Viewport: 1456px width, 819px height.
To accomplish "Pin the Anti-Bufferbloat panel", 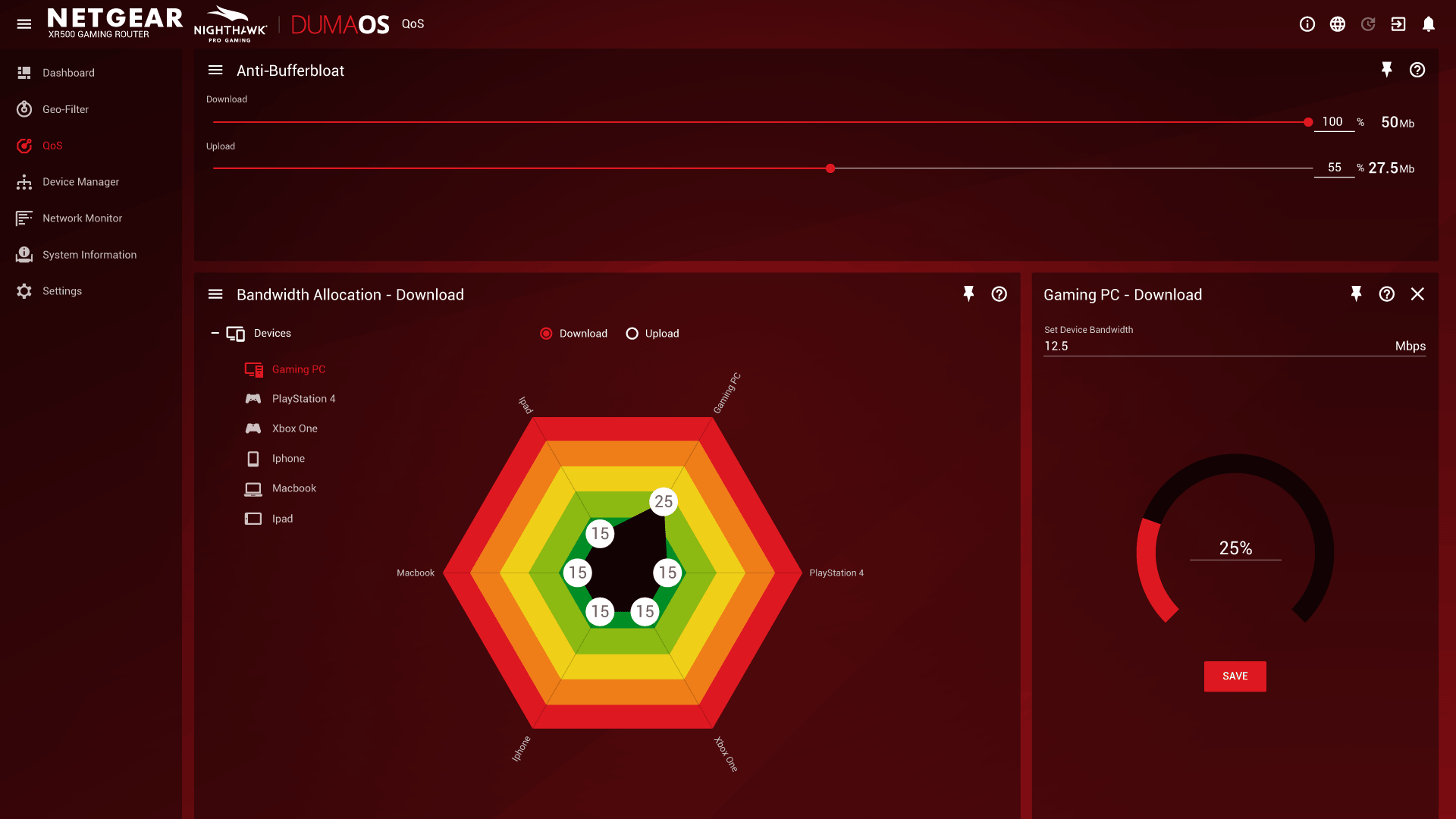I will [x=1386, y=70].
